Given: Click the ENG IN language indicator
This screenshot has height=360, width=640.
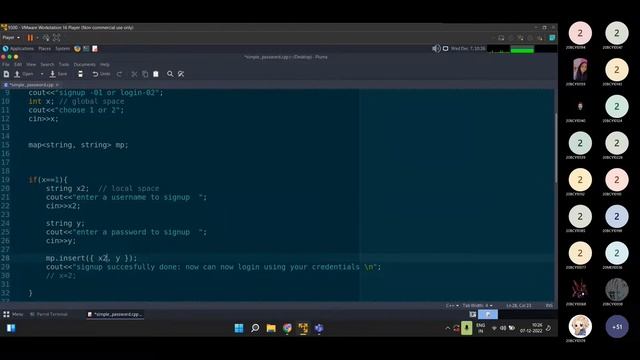Looking at the screenshot, I should [480, 328].
